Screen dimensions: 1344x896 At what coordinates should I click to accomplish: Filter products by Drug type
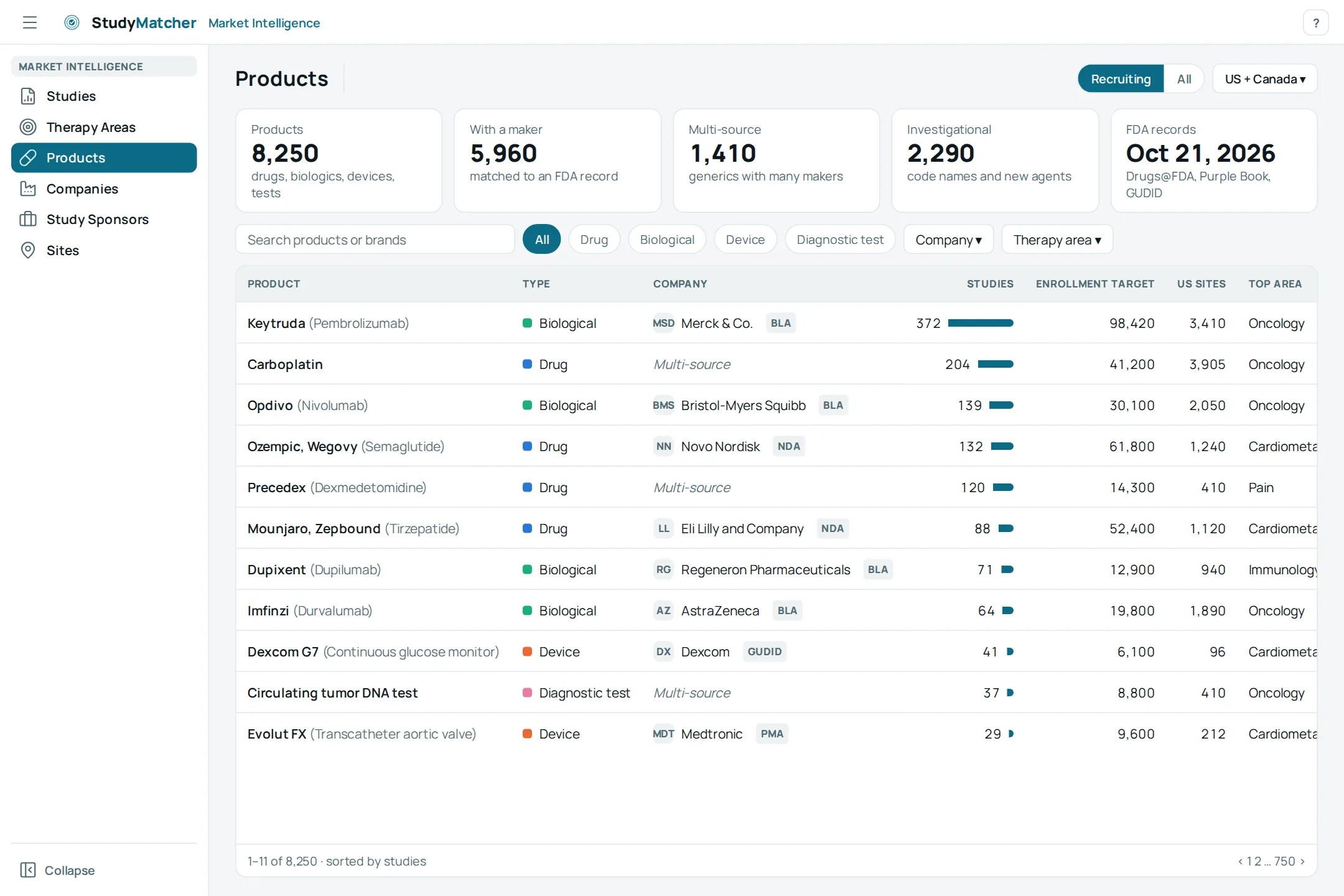click(594, 240)
